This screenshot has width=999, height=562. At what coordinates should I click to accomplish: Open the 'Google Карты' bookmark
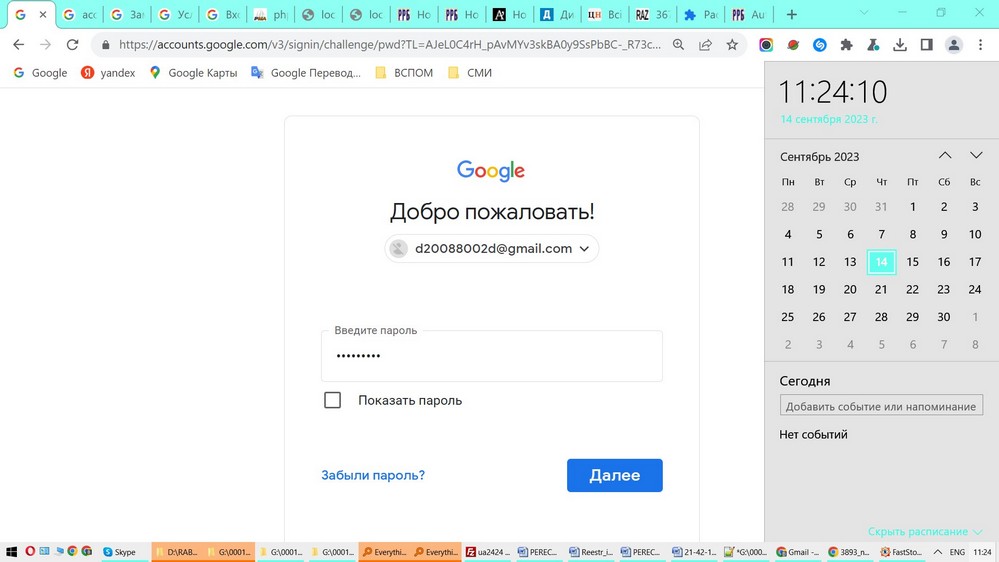pyautogui.click(x=193, y=73)
